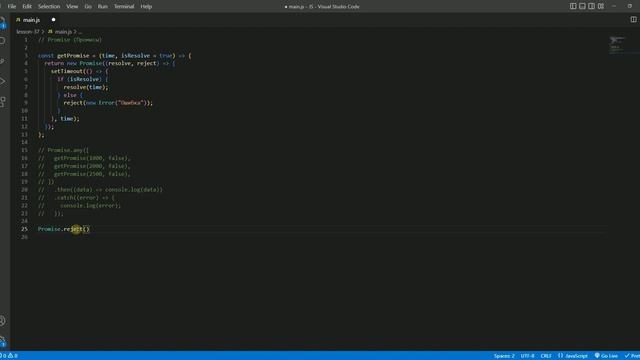Click Prettier status bar item
Screen dimensions: 640x360
(632, 356)
